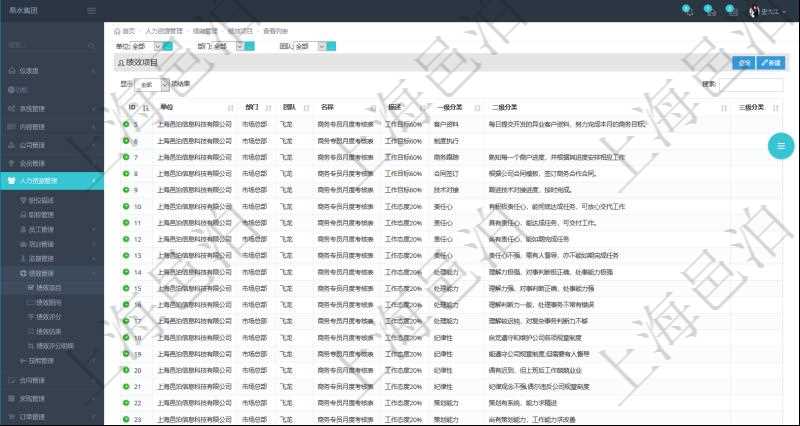The image size is (800, 426).
Task: Click the 搜索 input field
Action: click(750, 85)
